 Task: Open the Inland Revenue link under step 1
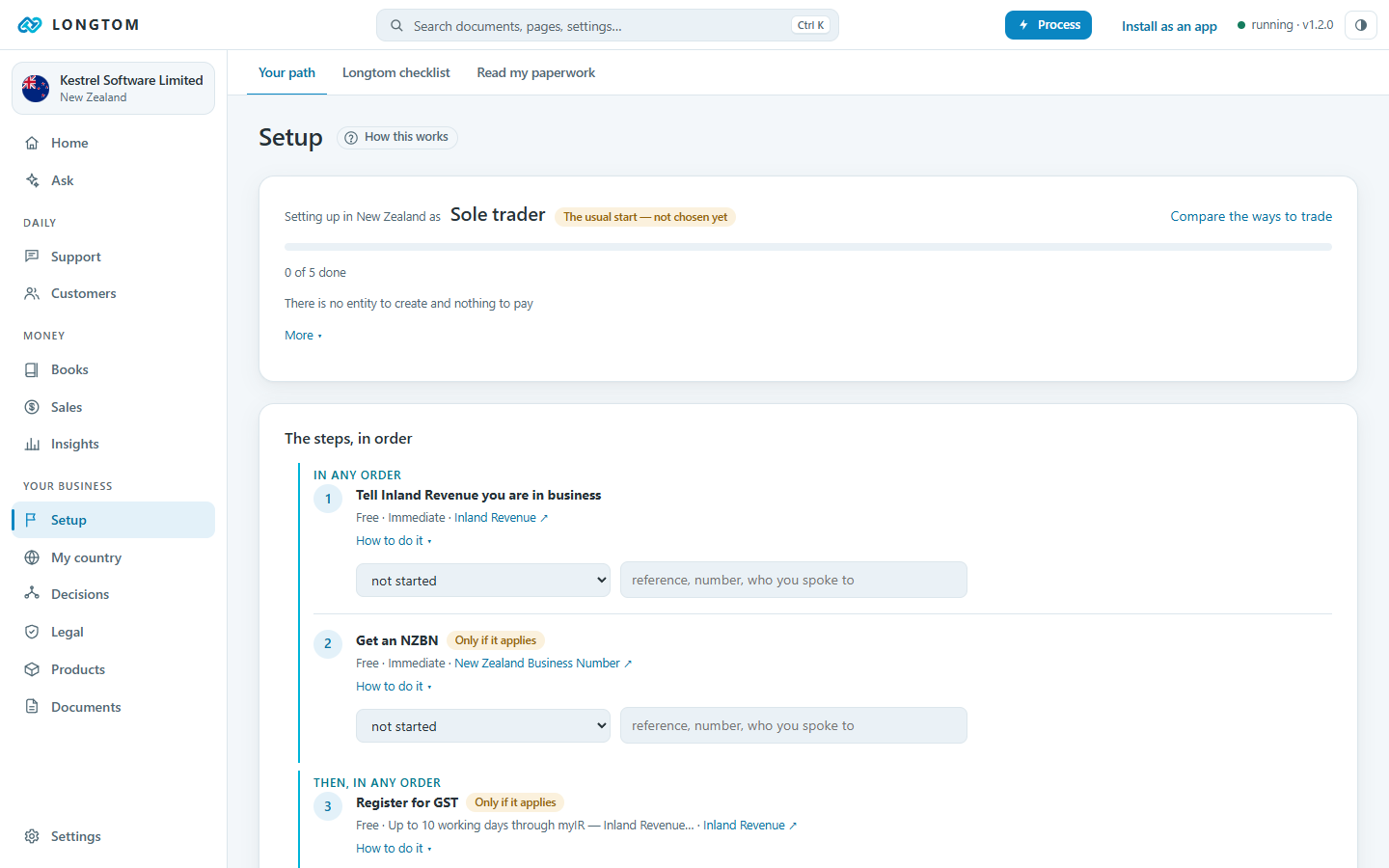(x=501, y=518)
